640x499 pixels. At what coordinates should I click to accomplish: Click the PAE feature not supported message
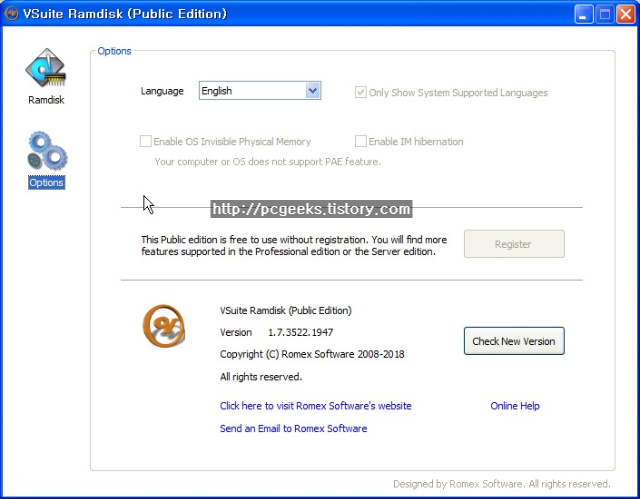click(x=268, y=162)
